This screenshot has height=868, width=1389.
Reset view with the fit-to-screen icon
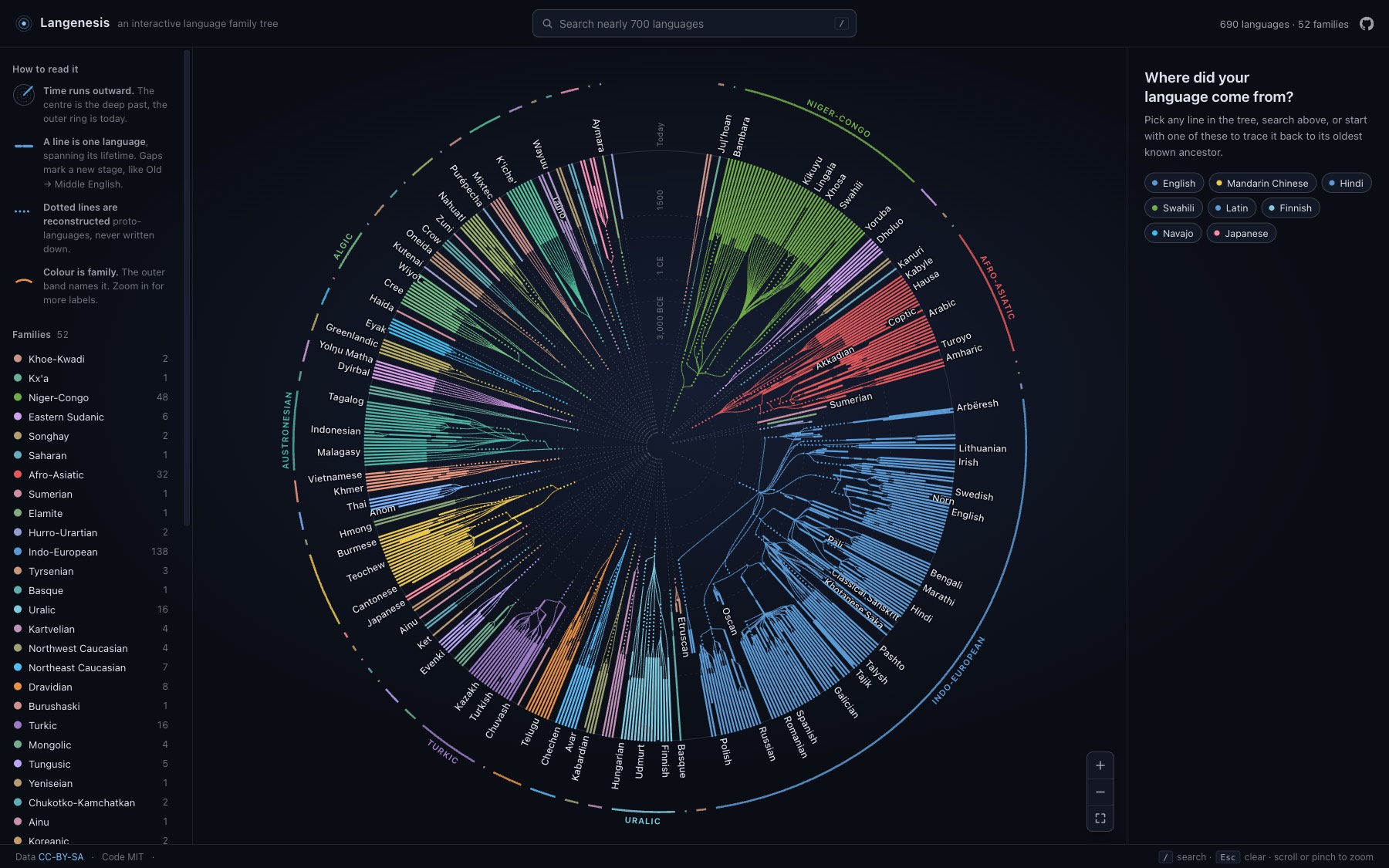pos(1100,818)
